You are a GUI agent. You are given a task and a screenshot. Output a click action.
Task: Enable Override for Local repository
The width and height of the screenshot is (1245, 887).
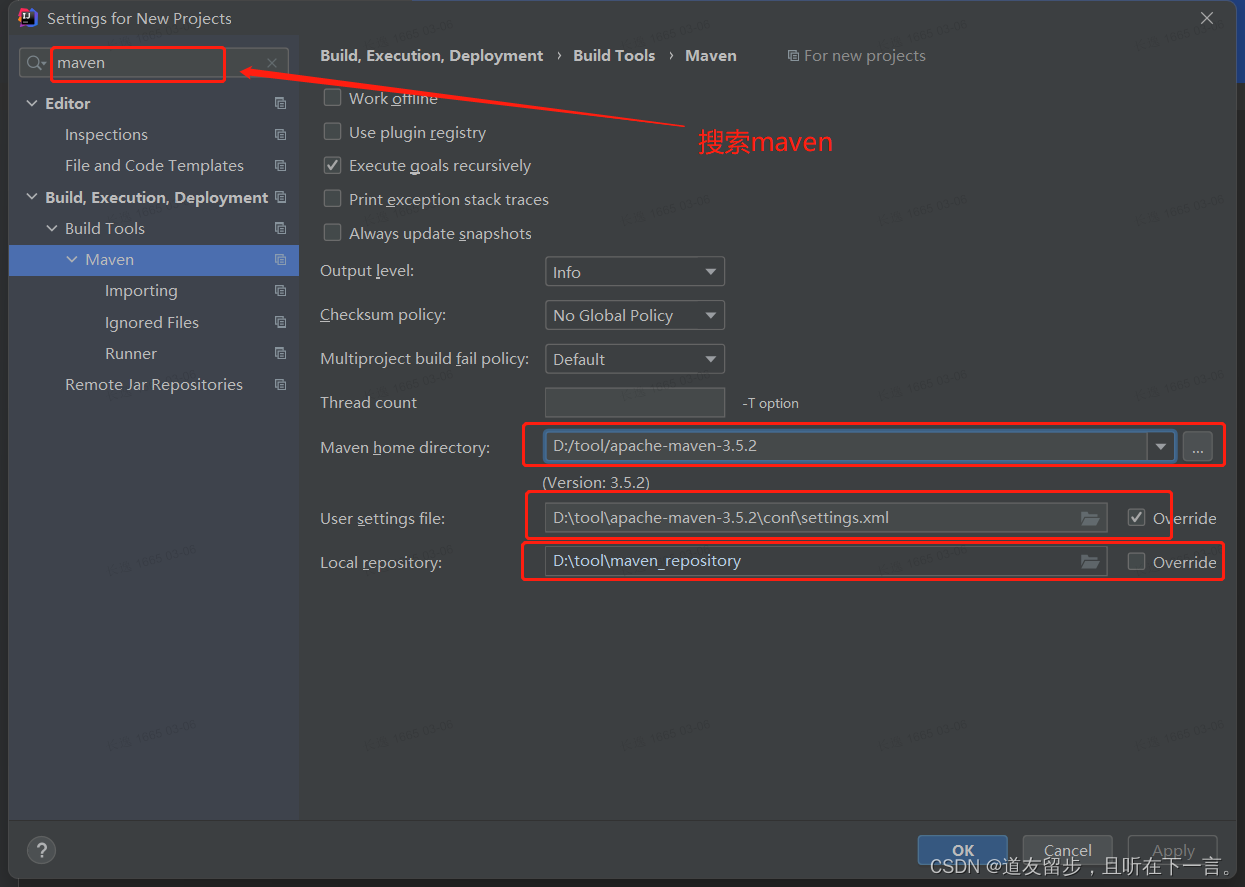pos(1136,561)
